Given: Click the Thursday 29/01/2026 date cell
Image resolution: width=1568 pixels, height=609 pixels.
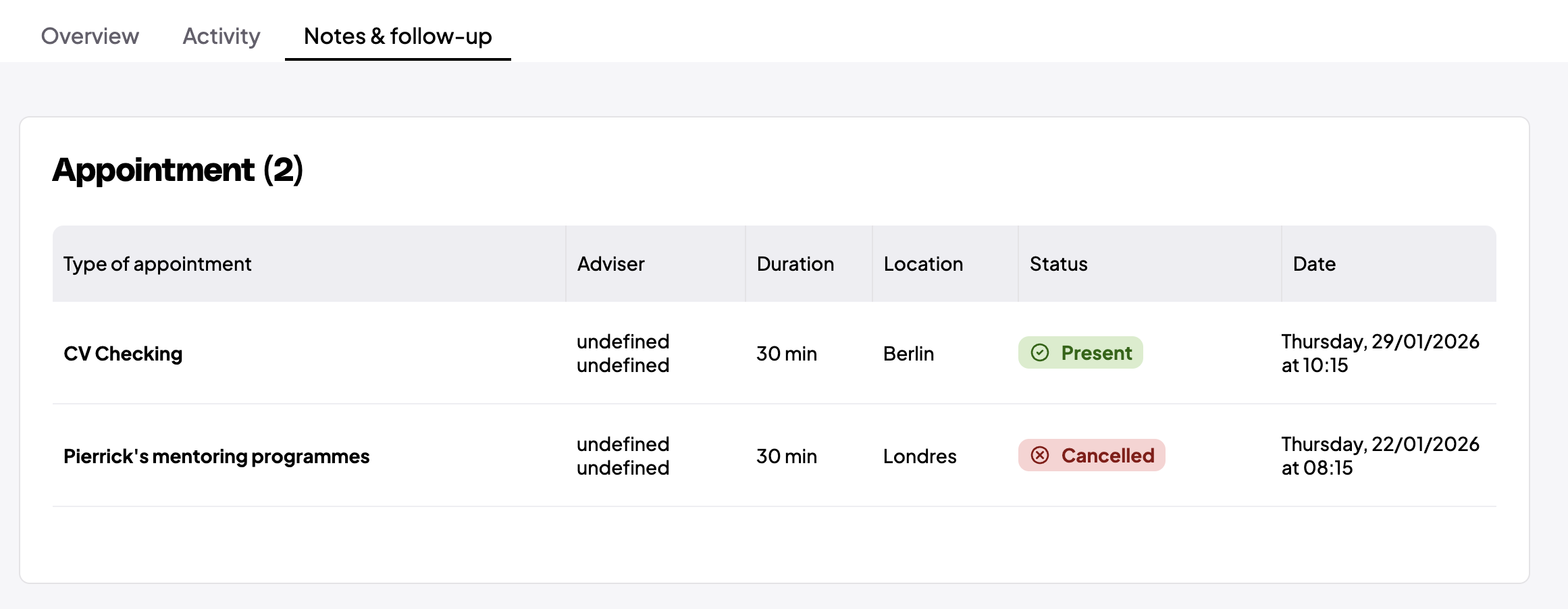Looking at the screenshot, I should pyautogui.click(x=1380, y=353).
